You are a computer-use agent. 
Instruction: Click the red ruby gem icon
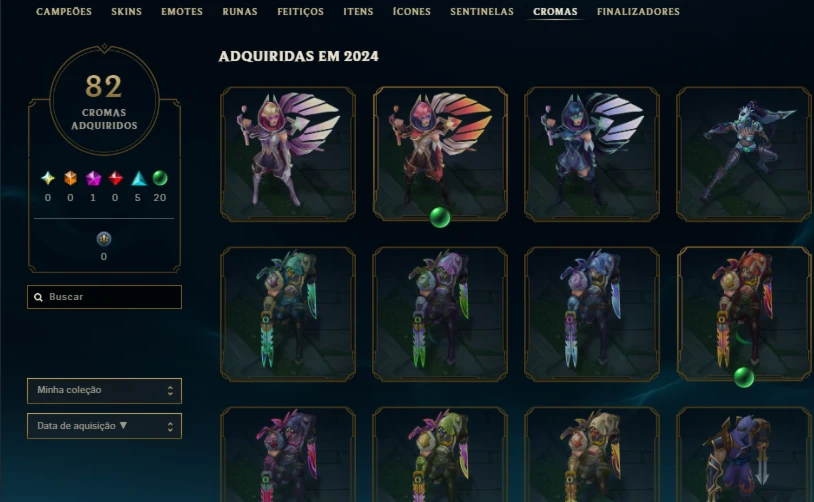(x=115, y=178)
